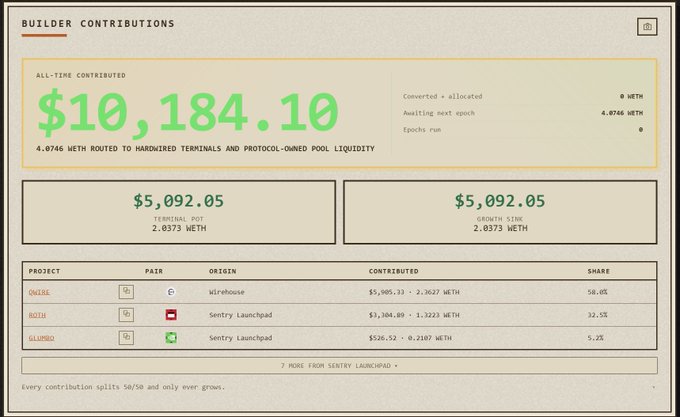680x417 pixels.
Task: Open the GLUMBO green pair icon
Action: 171,338
